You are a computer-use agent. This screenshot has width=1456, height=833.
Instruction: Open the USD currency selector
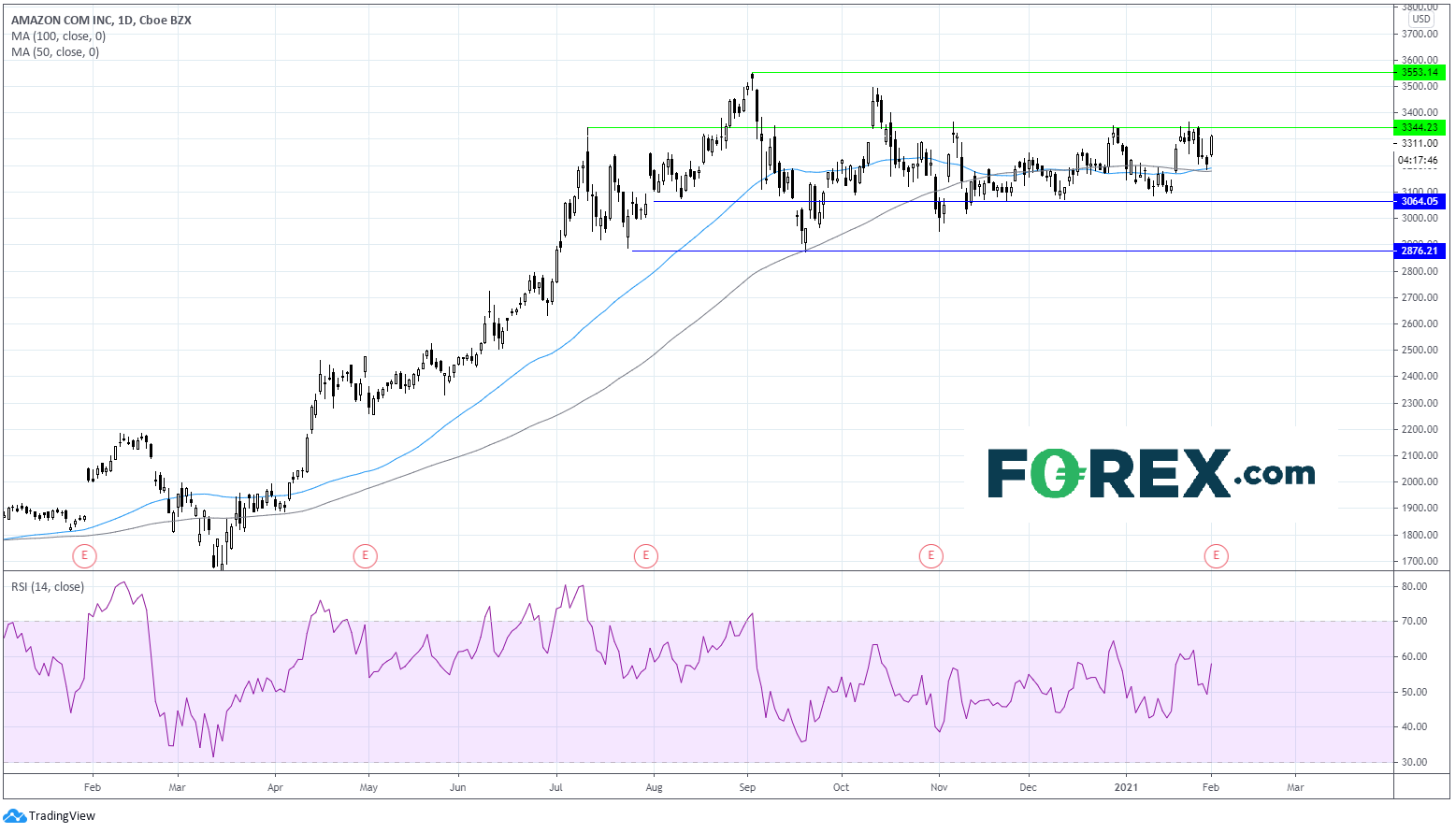click(1421, 19)
